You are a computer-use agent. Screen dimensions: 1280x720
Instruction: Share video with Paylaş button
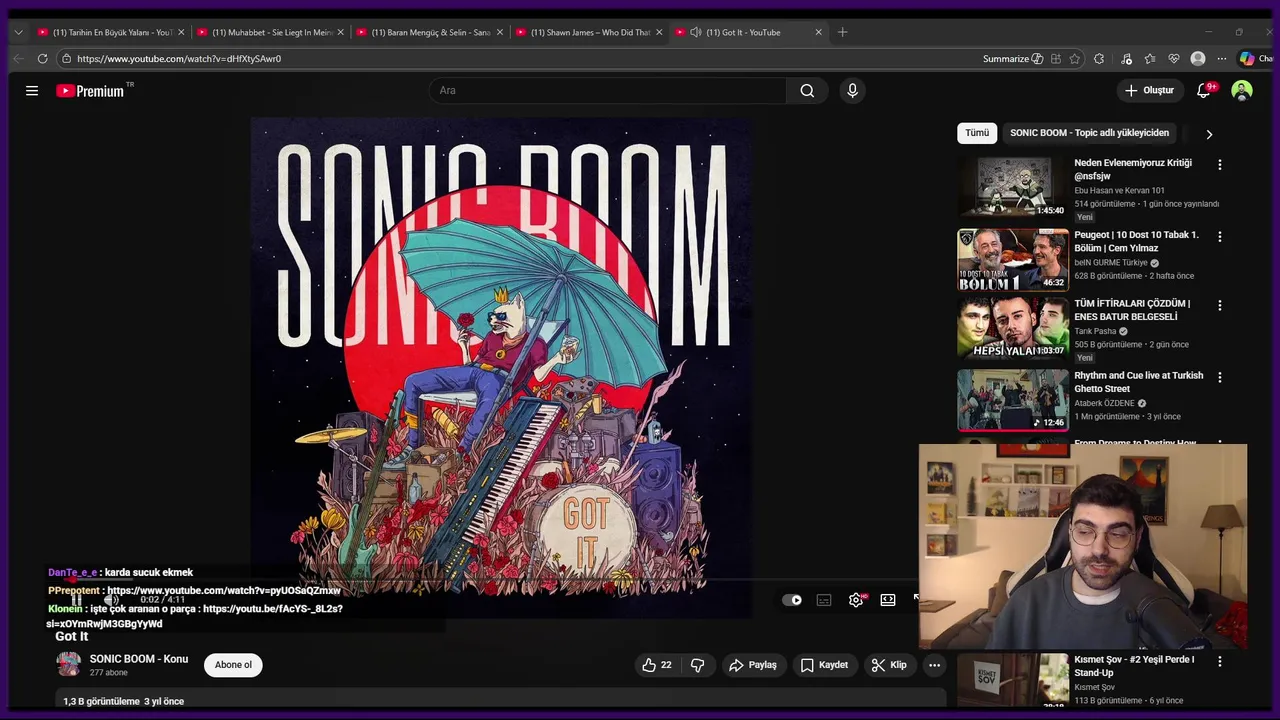tap(753, 665)
